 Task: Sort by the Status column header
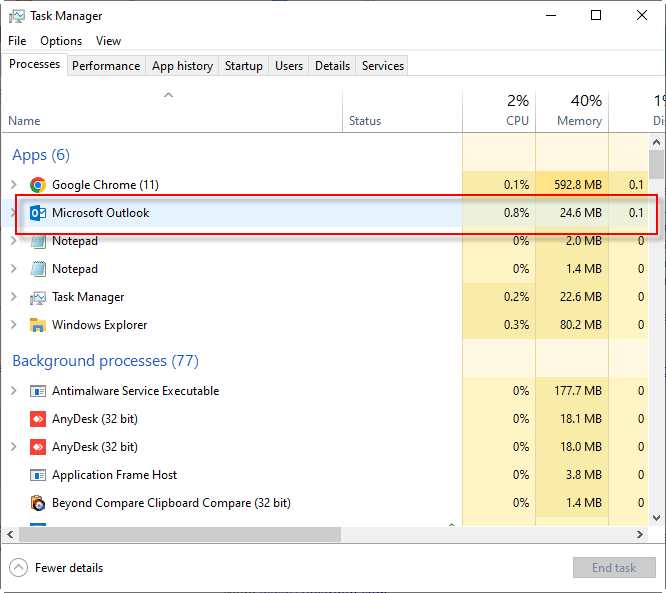coord(402,112)
